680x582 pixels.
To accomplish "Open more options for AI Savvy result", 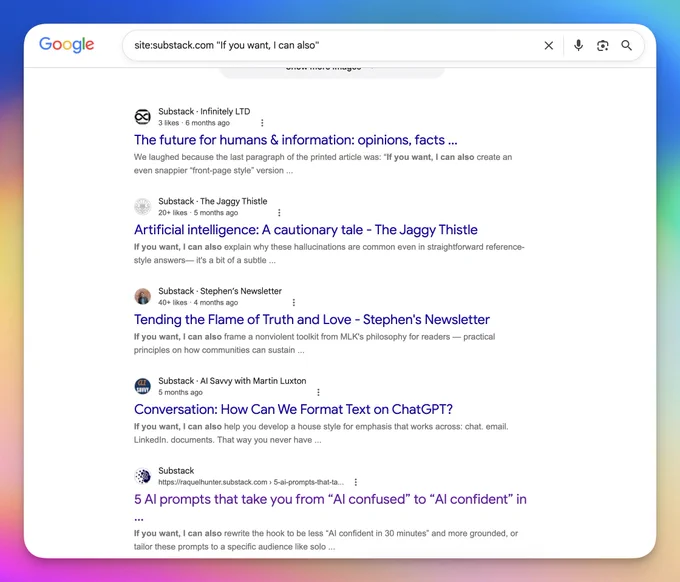I will [x=318, y=392].
